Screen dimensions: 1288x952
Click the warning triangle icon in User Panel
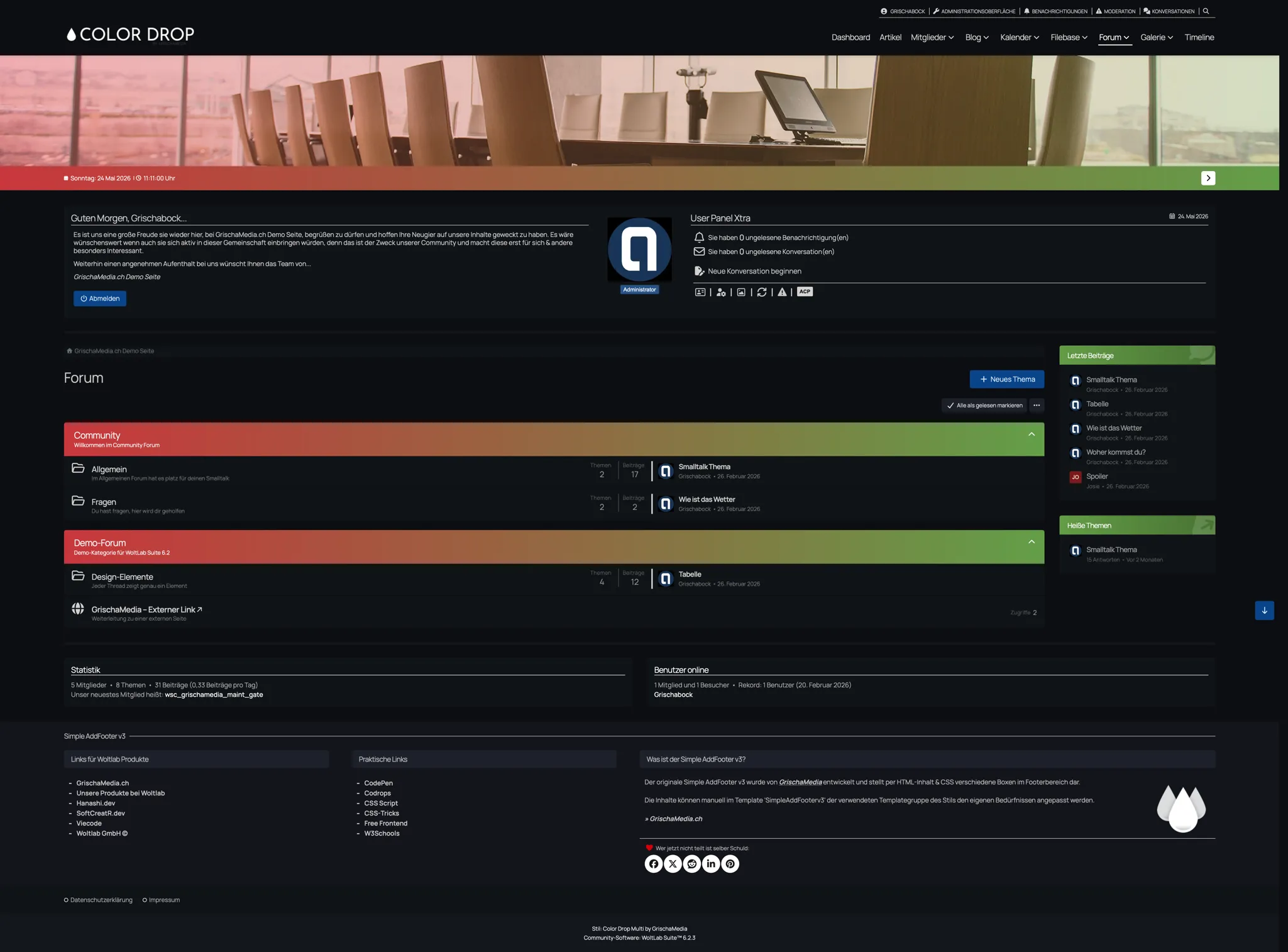(782, 292)
